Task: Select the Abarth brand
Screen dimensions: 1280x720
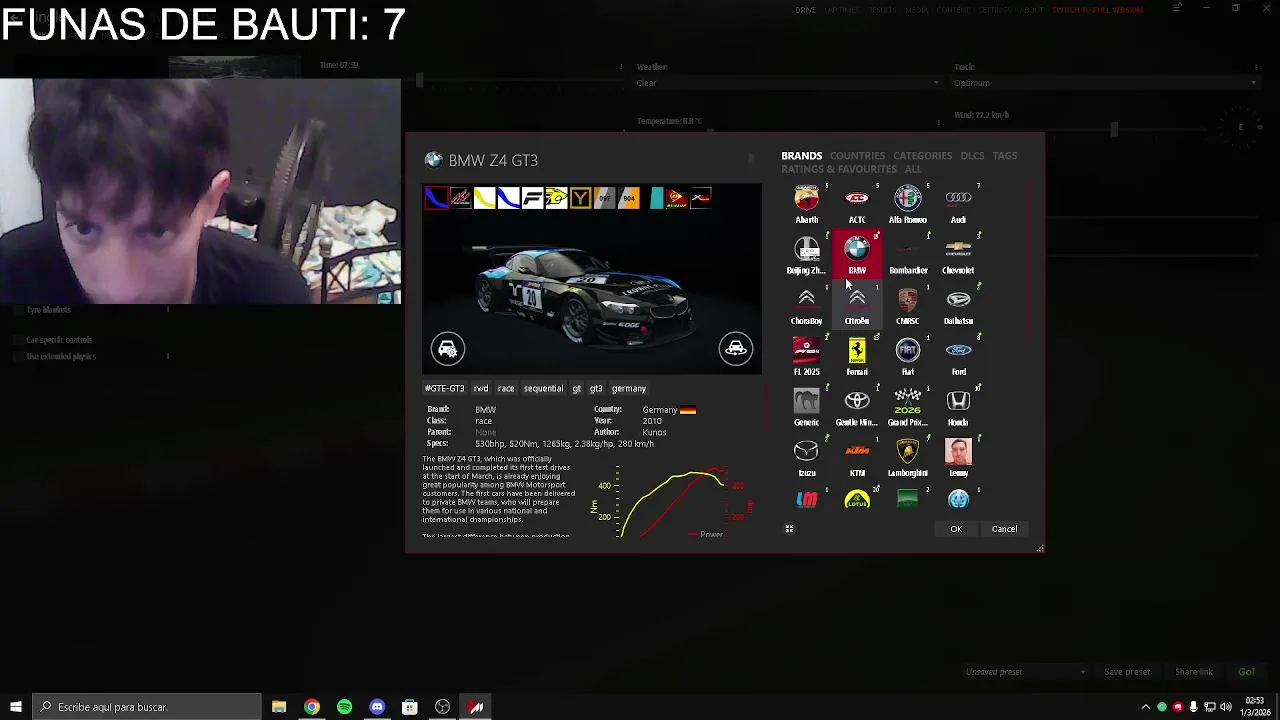Action: (807, 204)
